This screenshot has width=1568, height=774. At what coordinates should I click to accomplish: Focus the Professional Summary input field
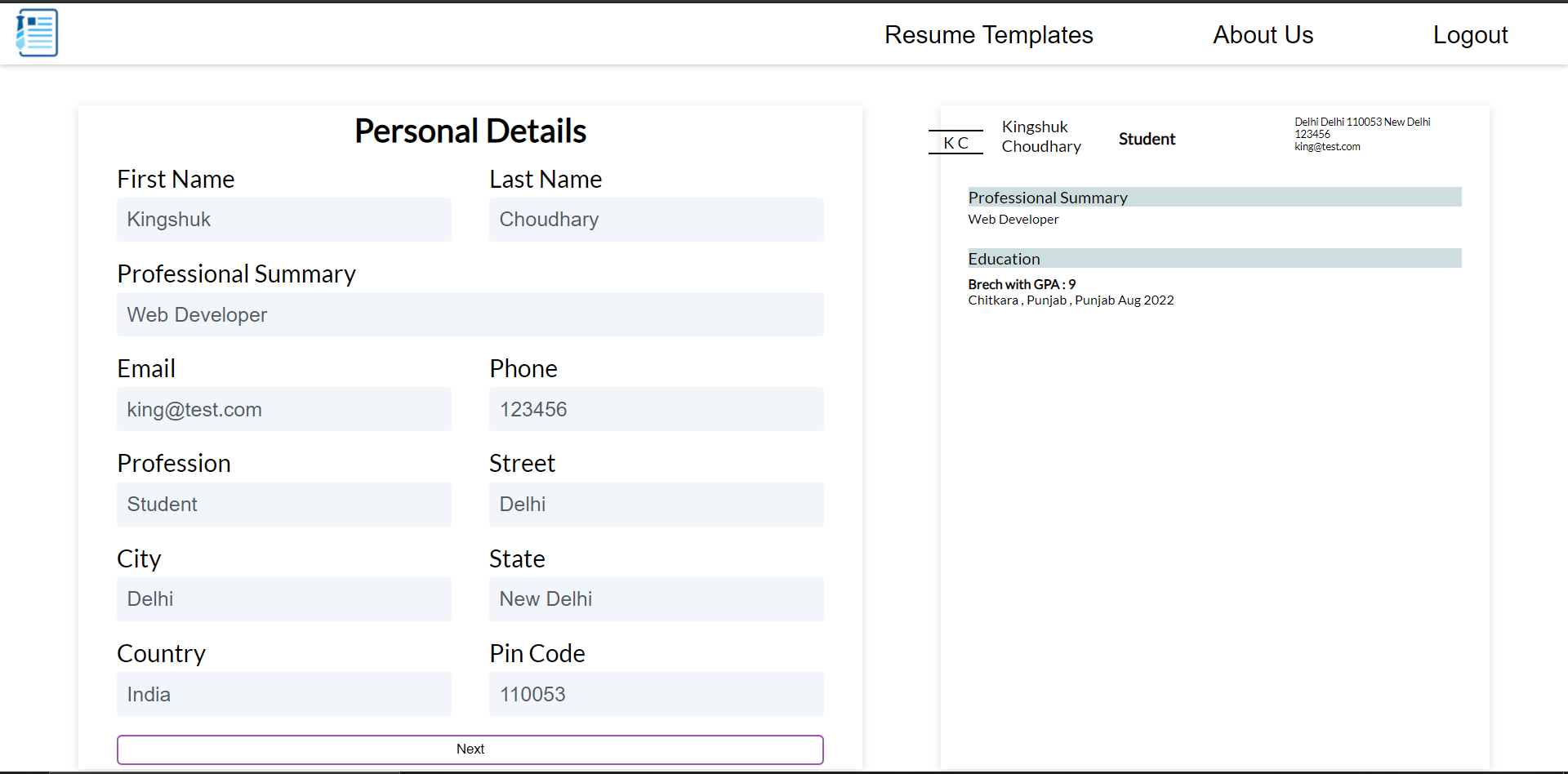coord(470,314)
